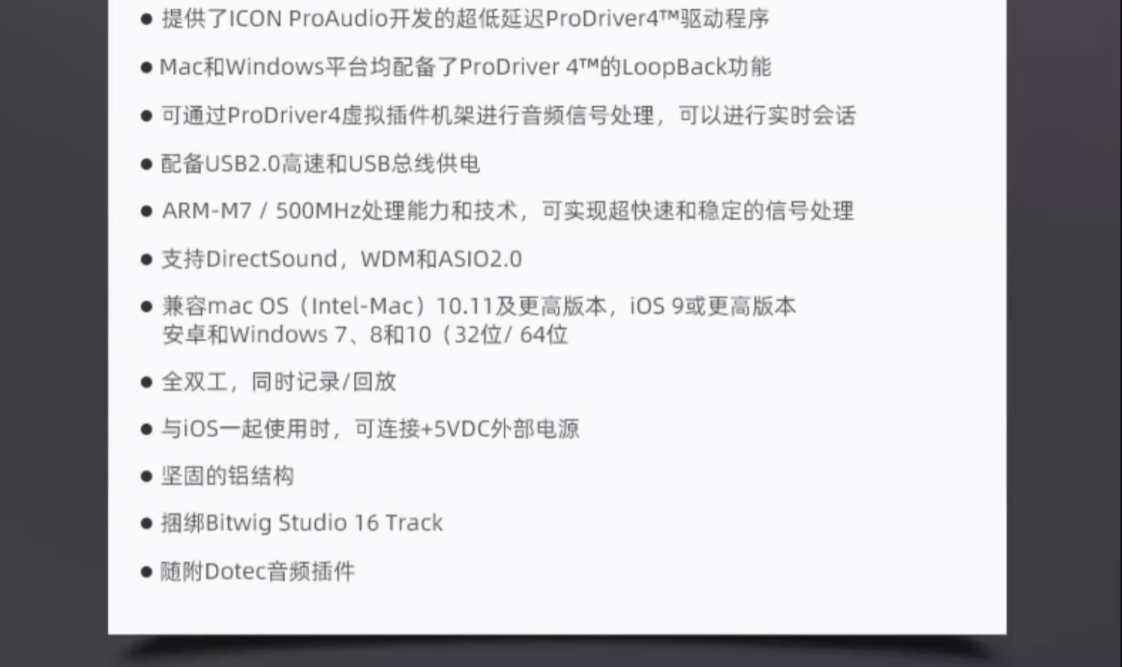Click the 全双工，同时记录/回放 text
Viewport: 1122px width, 667px height.
pos(278,381)
